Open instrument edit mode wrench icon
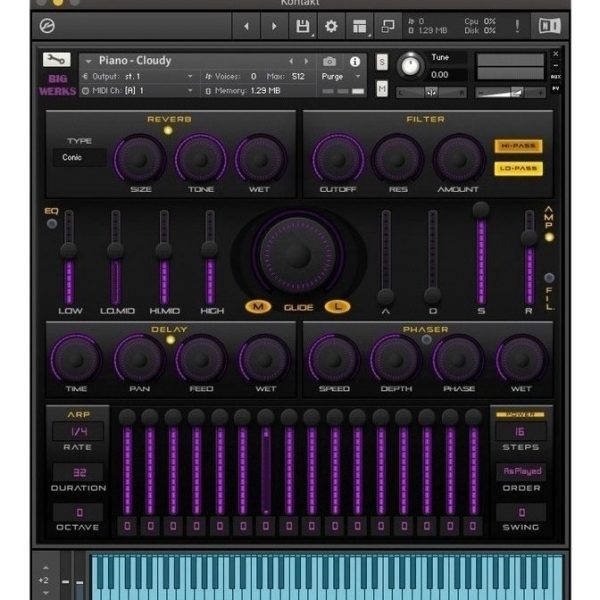600x600 pixels. [x=57, y=60]
